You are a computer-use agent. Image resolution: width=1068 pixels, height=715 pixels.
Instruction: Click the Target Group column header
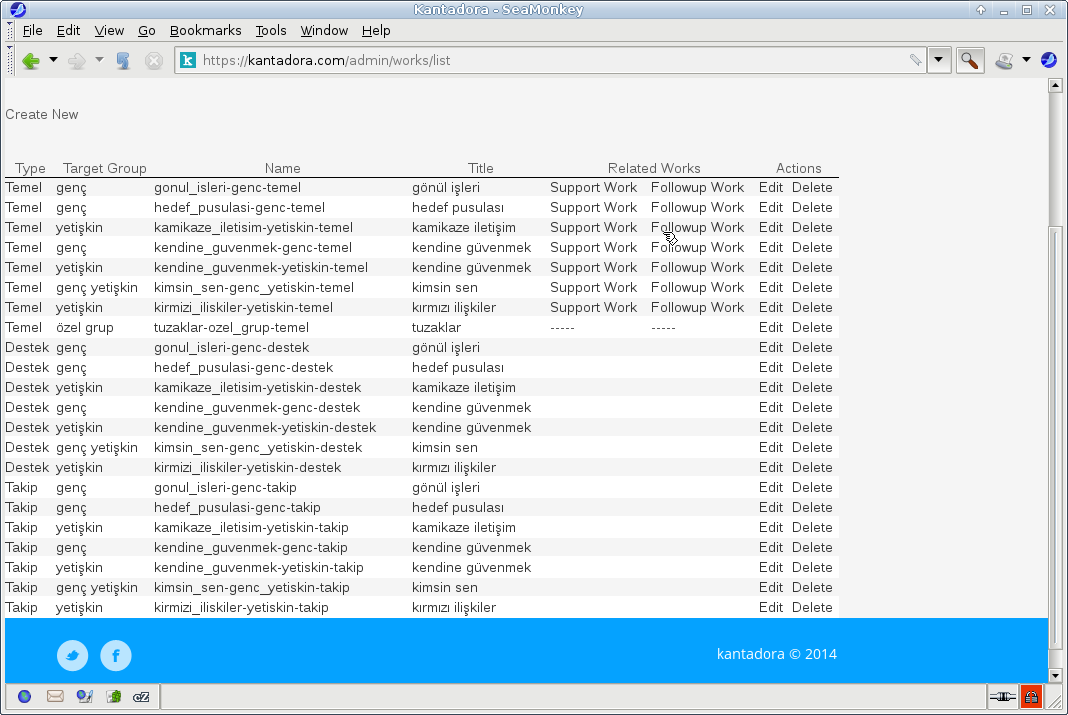104,168
